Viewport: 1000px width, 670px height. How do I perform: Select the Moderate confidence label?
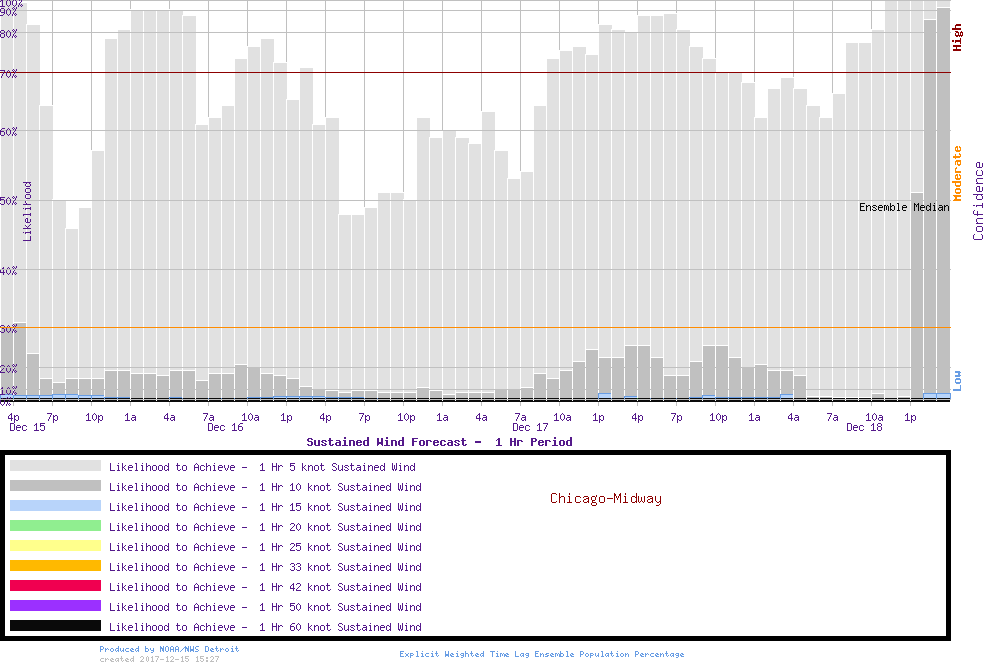[957, 174]
